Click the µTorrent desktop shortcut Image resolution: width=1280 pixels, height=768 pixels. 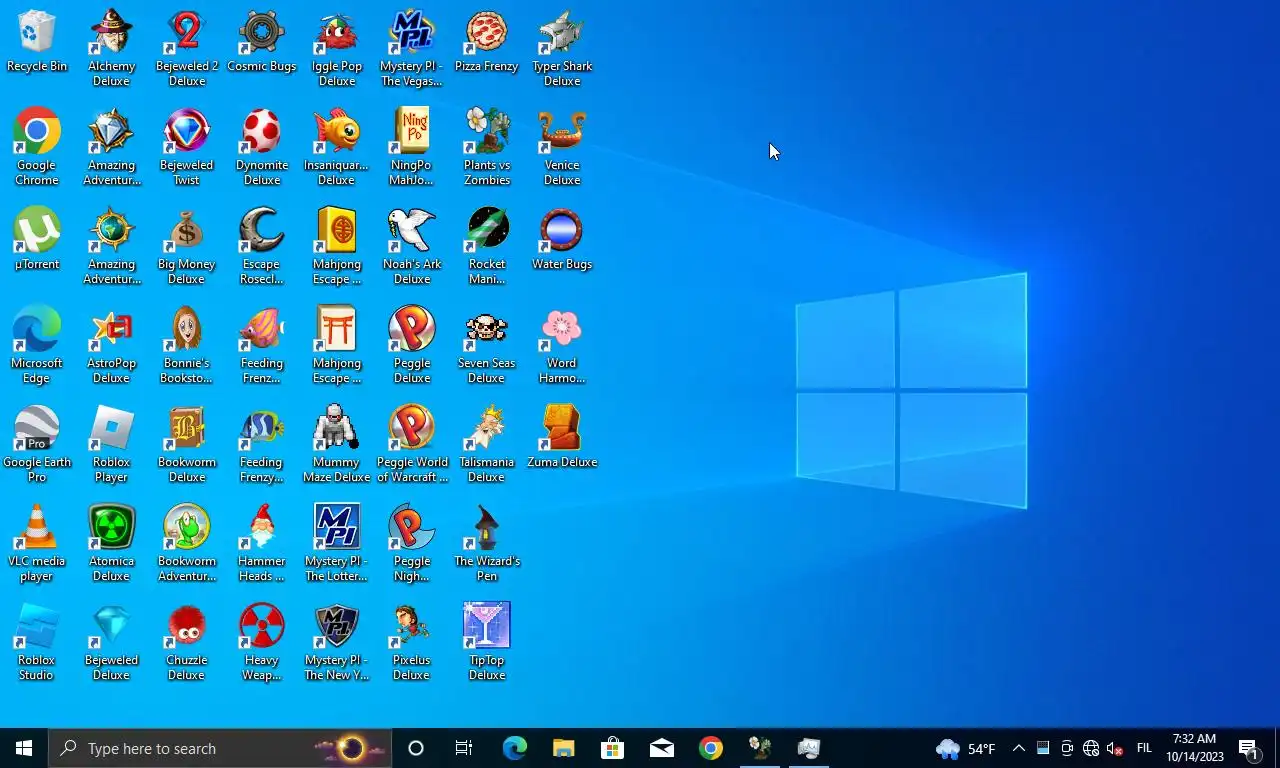click(37, 239)
